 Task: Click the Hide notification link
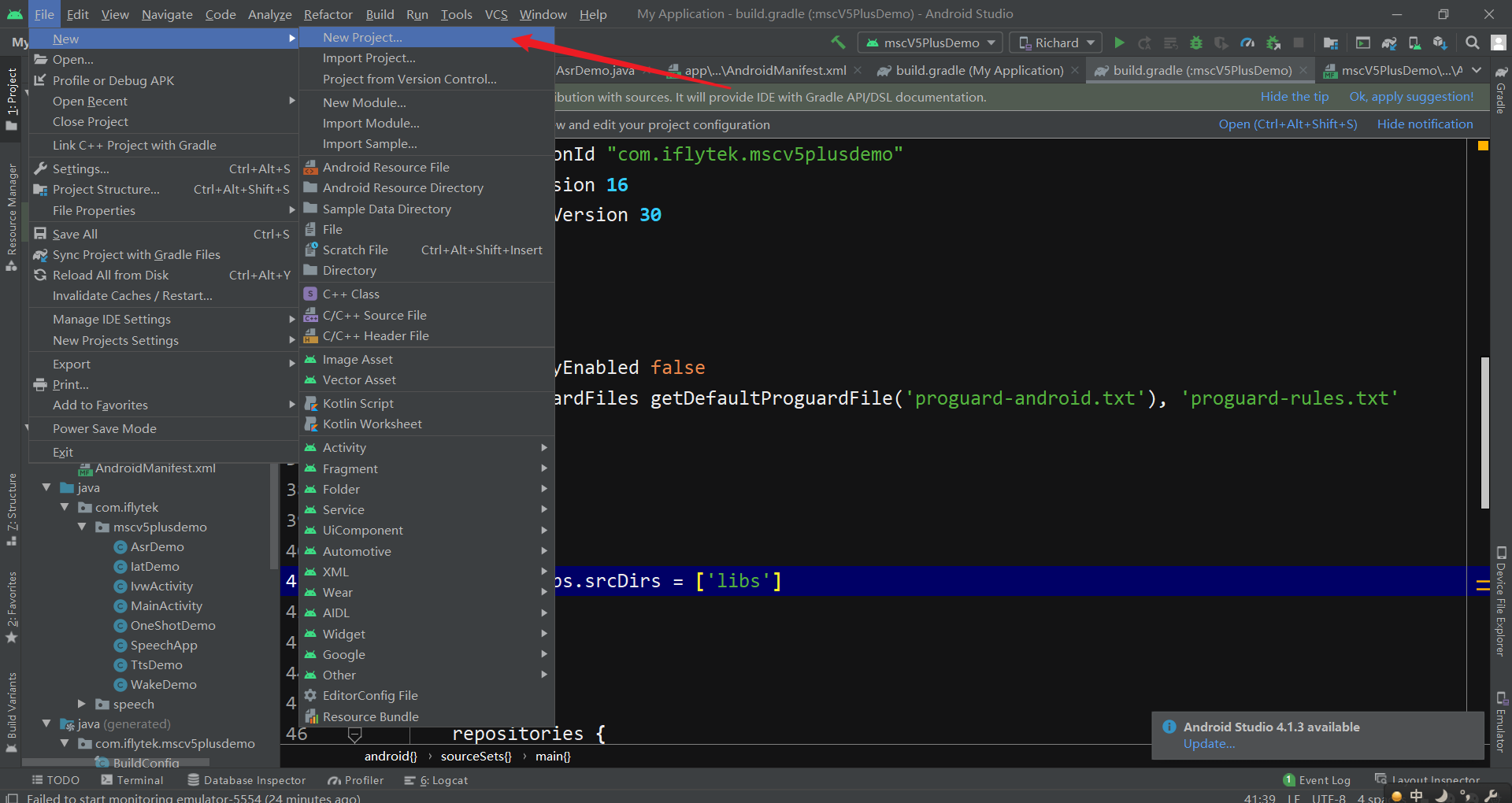1425,124
